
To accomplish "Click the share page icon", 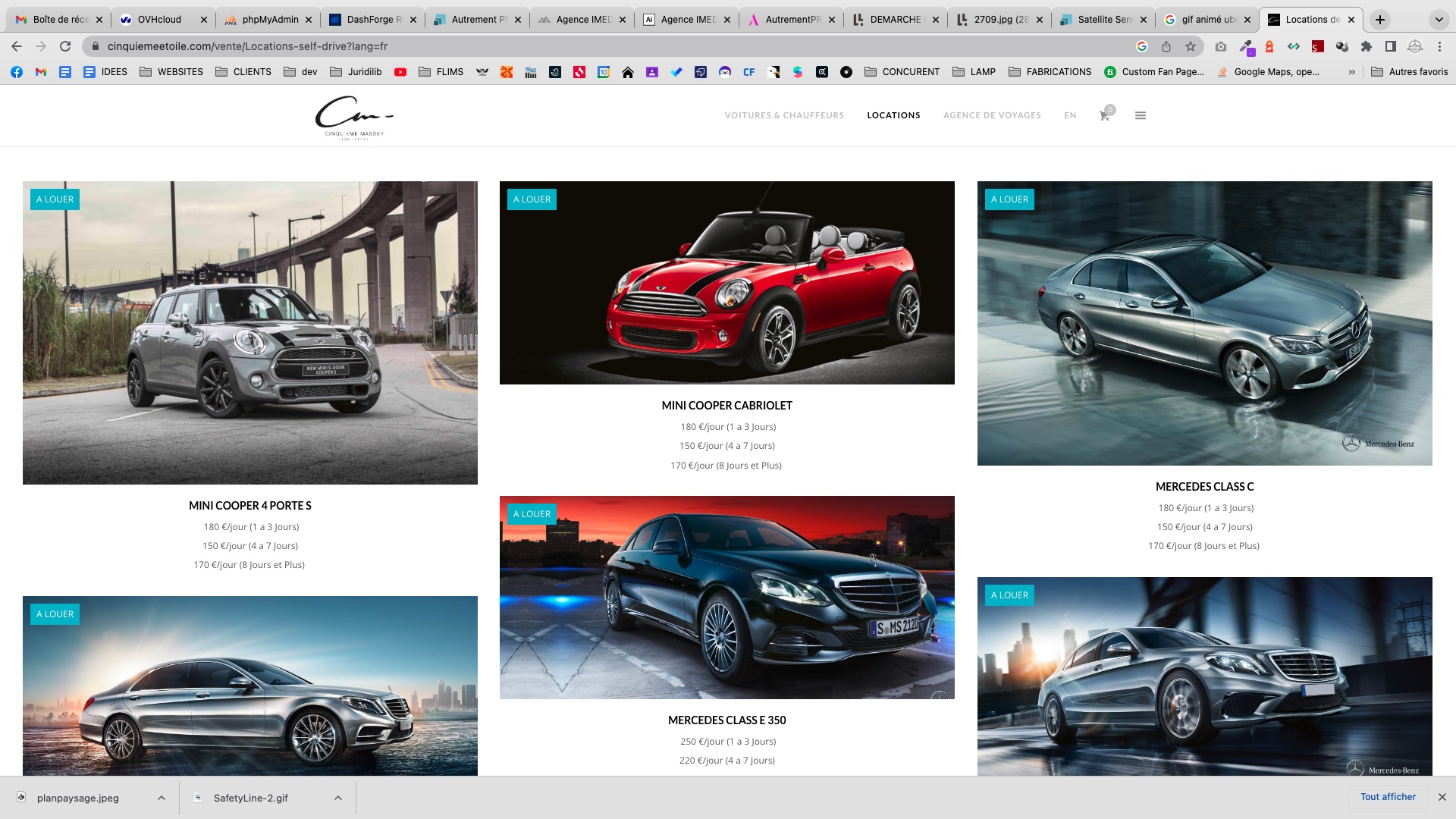I will pos(1166,46).
